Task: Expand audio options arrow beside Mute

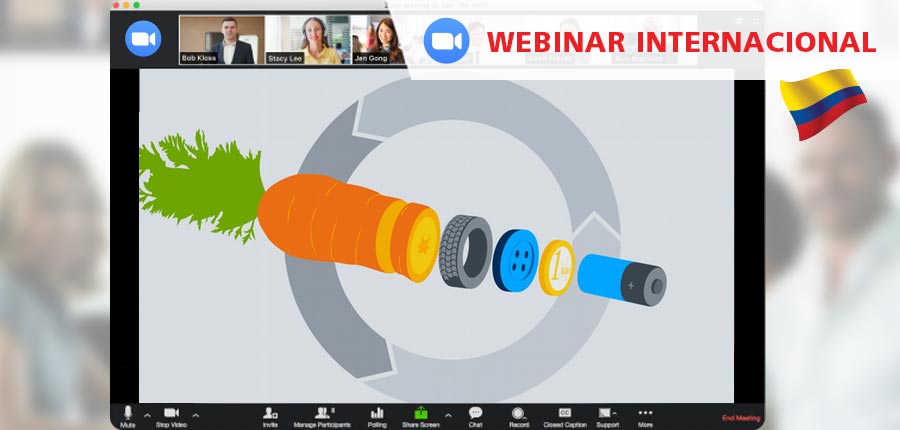Action: [x=147, y=414]
